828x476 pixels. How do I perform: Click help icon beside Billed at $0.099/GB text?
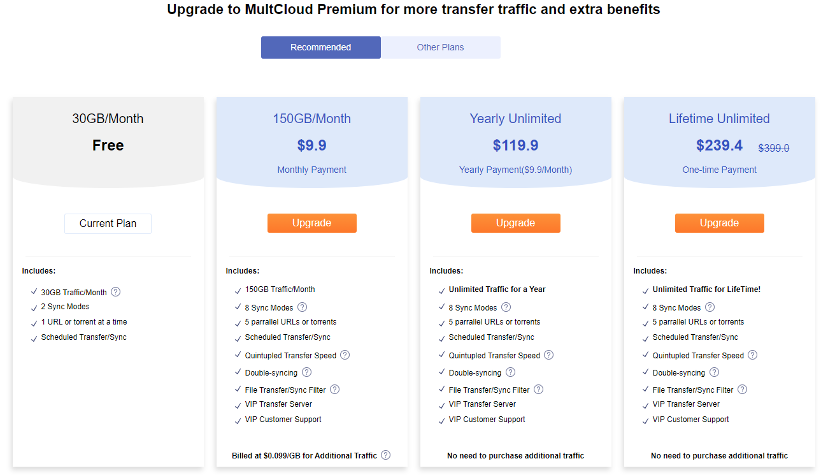pyautogui.click(x=386, y=455)
